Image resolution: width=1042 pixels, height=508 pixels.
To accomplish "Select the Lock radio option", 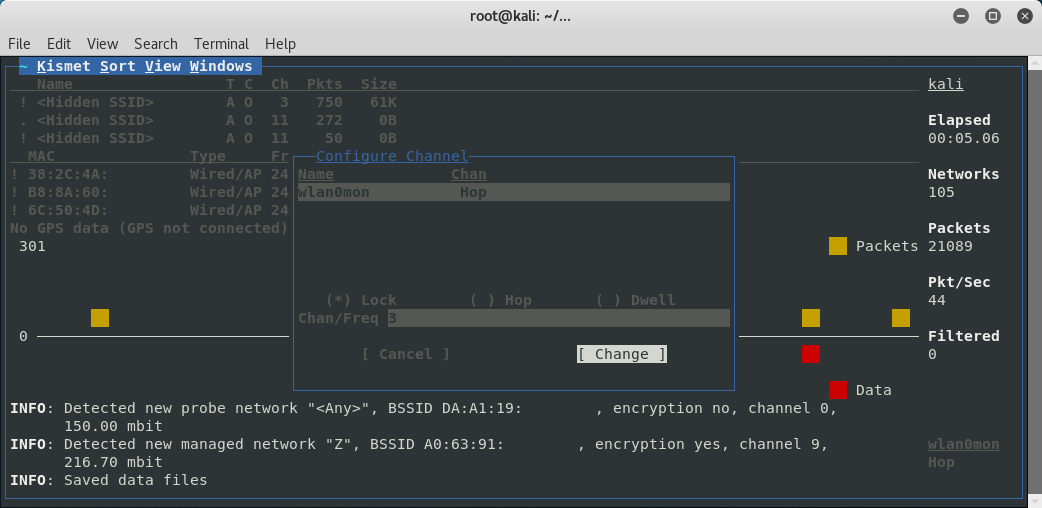I will coord(361,301).
